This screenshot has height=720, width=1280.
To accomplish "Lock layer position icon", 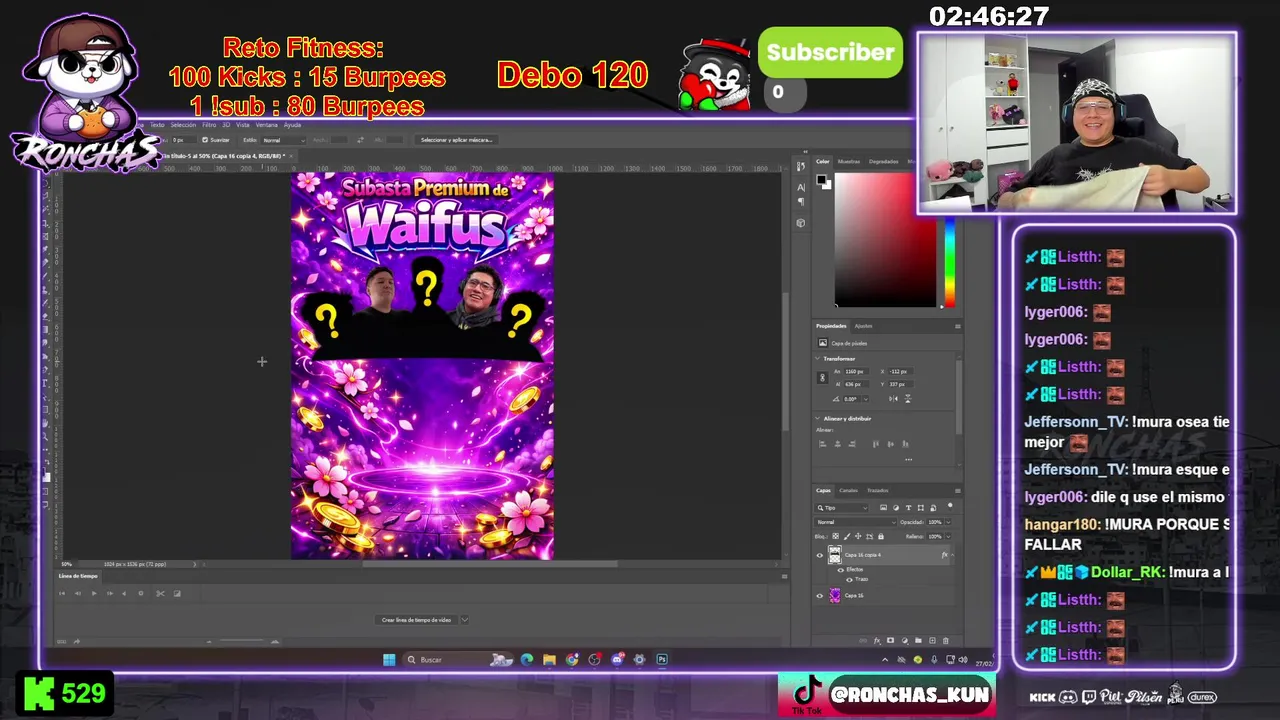I will [858, 537].
